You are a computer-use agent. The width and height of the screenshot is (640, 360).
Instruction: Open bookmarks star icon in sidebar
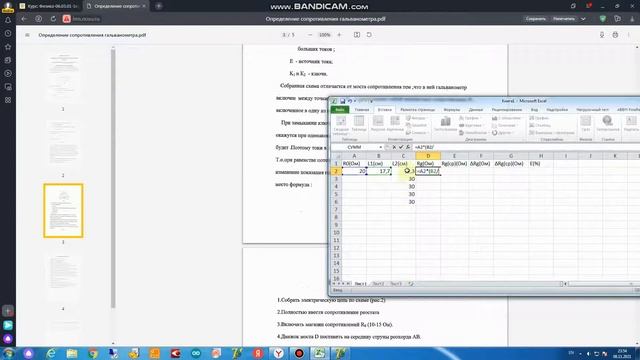8,47
